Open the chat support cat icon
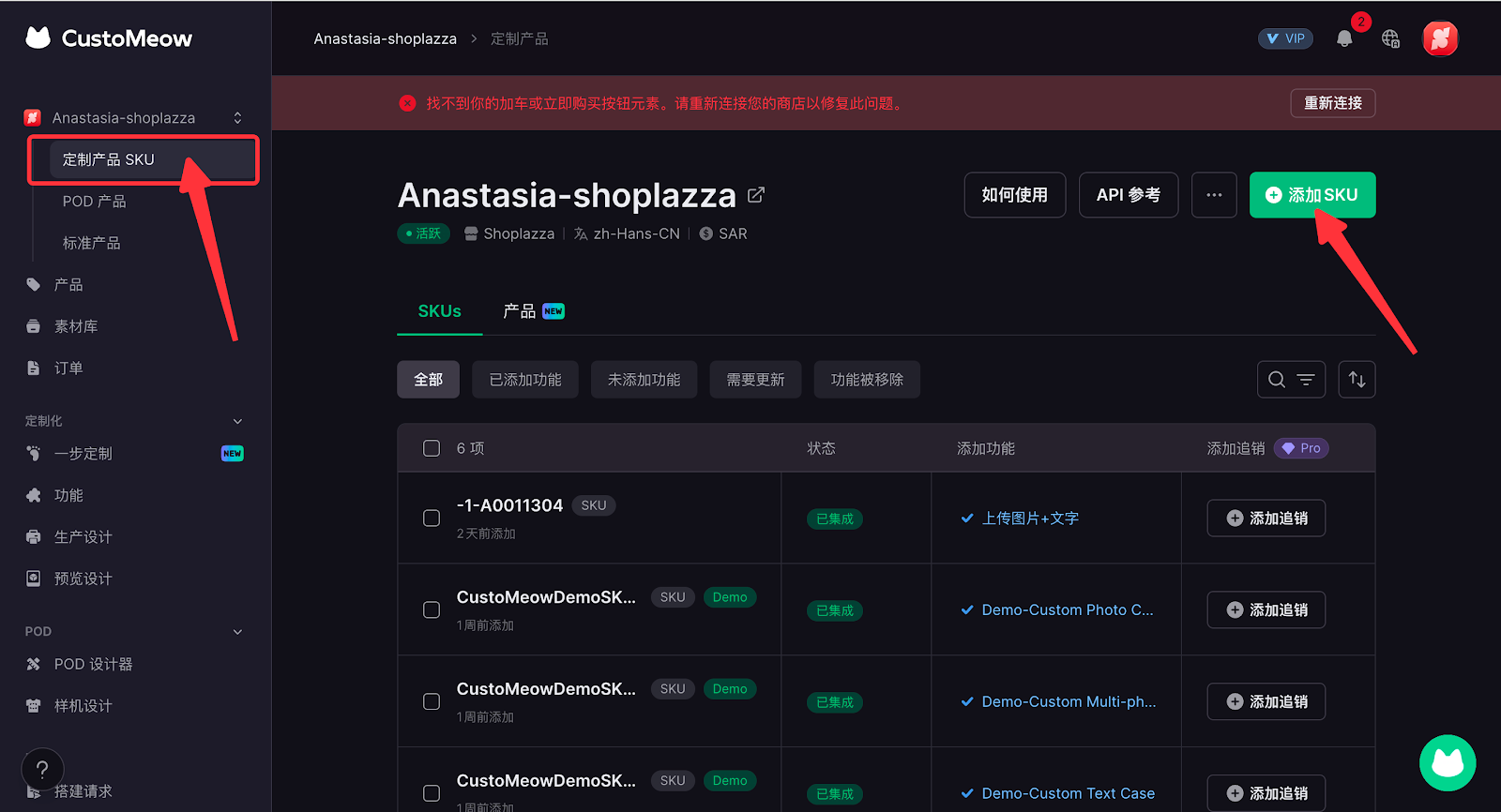 point(1447,762)
